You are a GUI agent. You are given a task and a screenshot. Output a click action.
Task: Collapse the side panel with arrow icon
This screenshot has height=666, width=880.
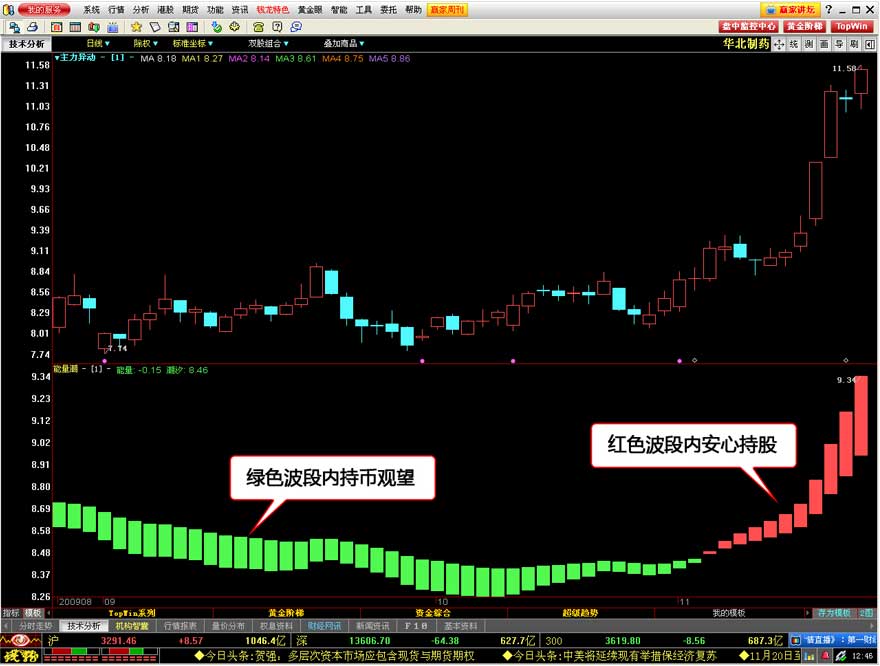(x=868, y=44)
